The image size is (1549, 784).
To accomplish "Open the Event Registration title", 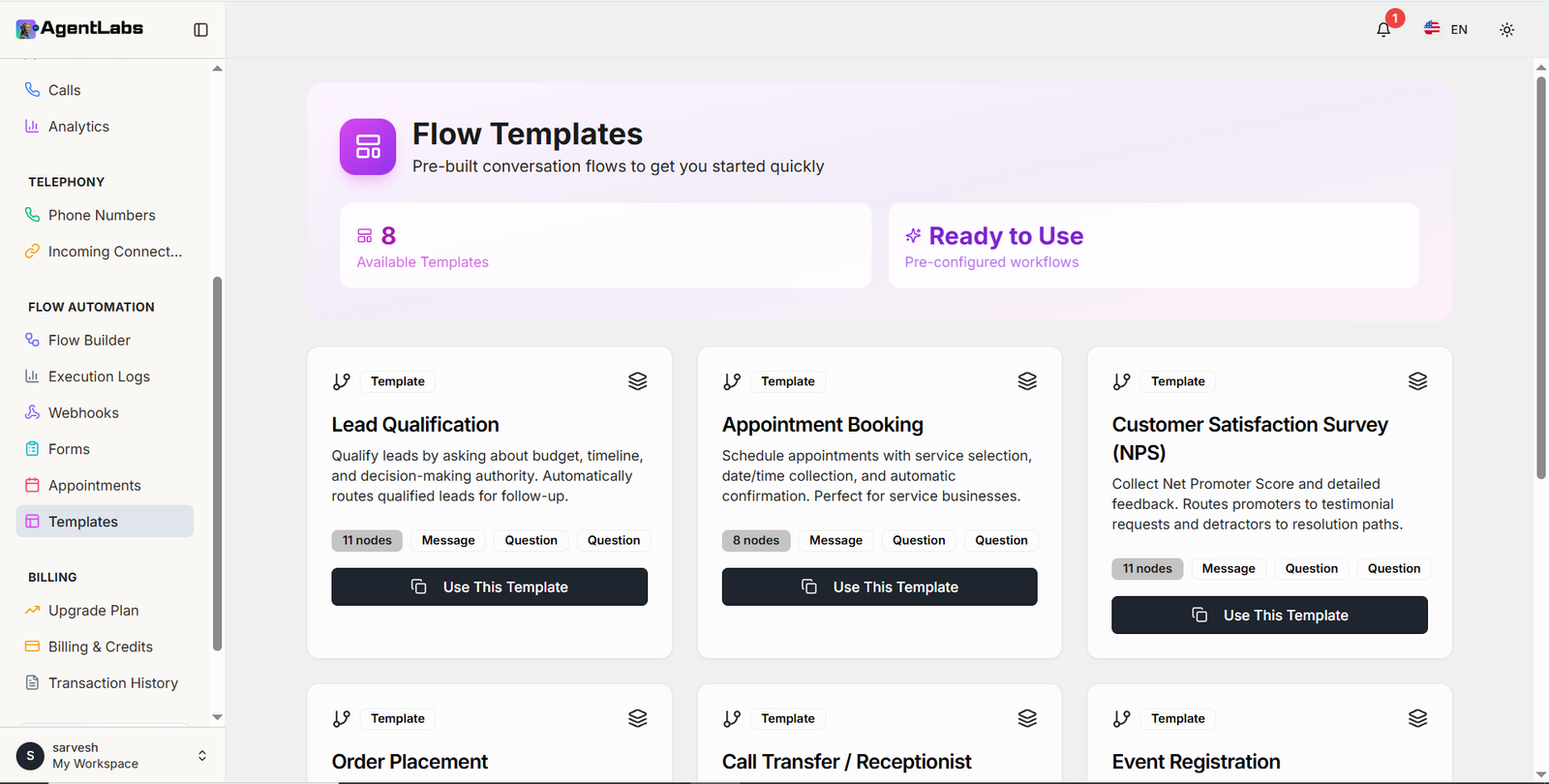I will pos(1197,762).
